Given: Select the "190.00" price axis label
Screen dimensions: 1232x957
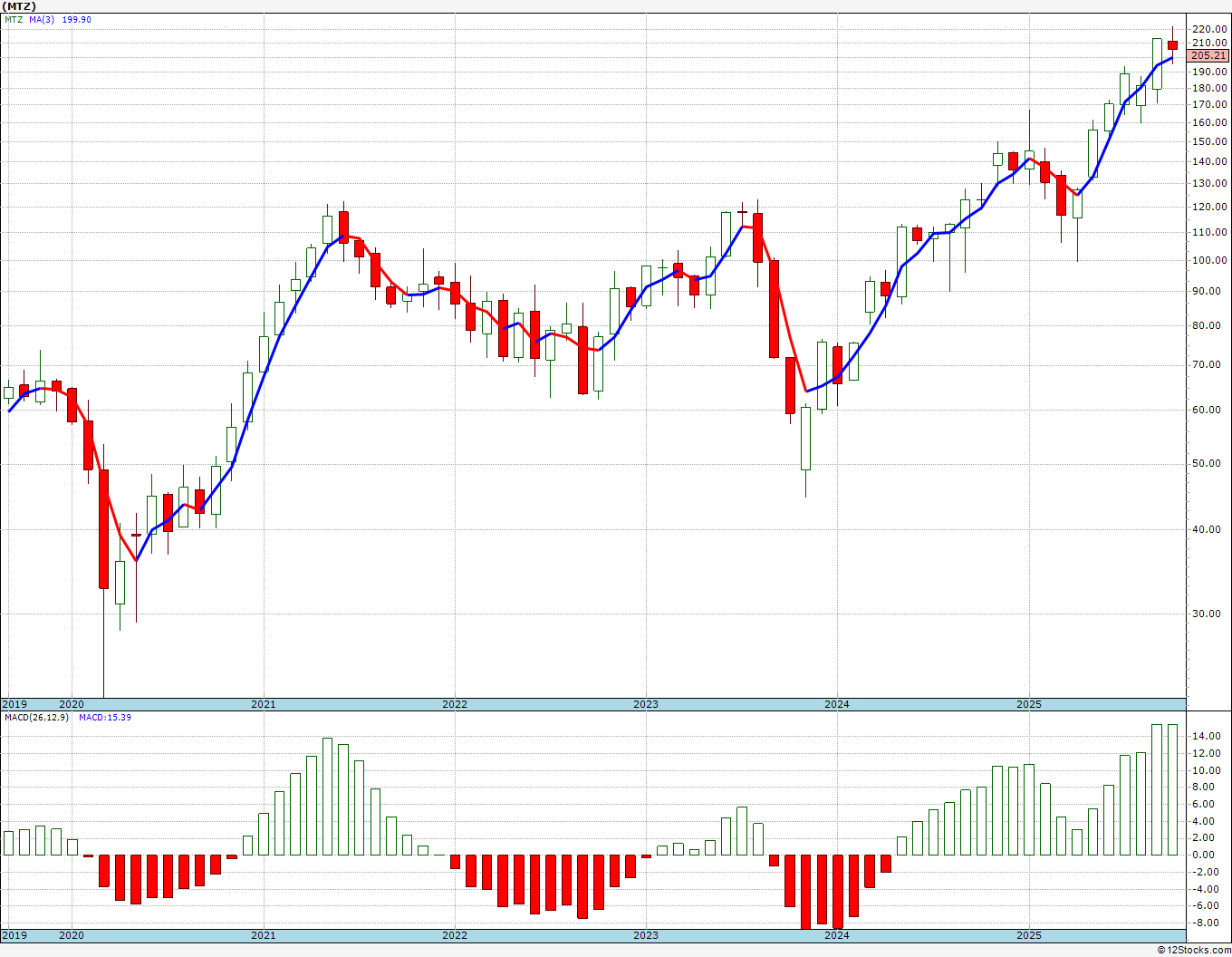Looking at the screenshot, I should 1209,72.
